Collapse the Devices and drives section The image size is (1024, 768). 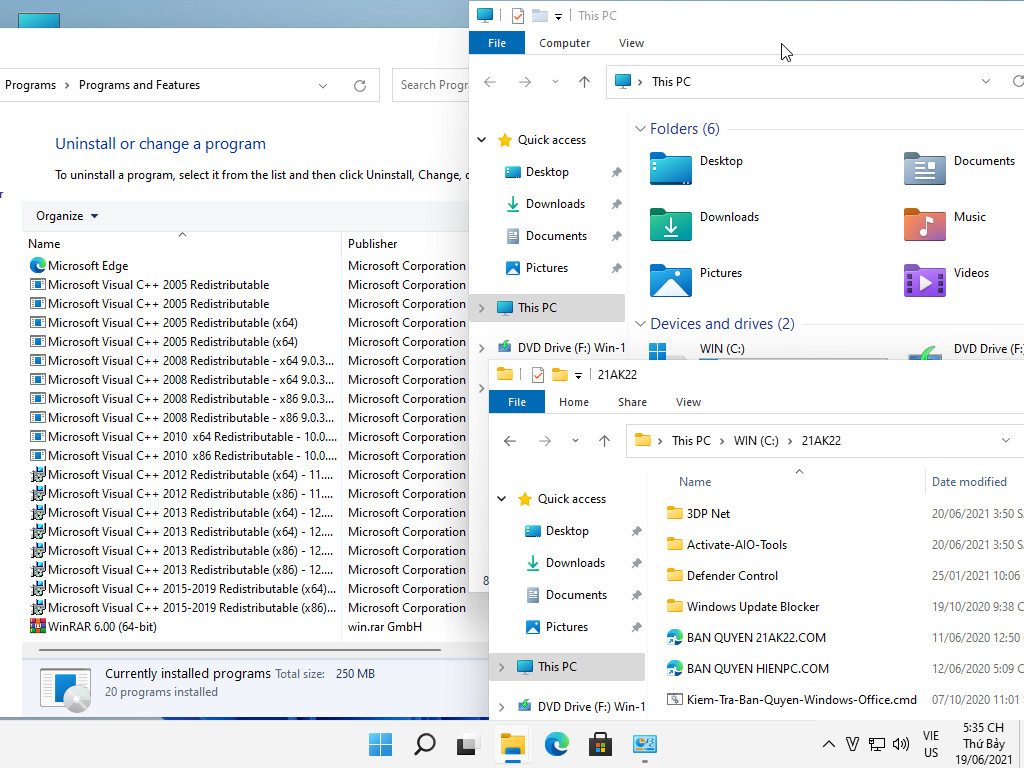[x=640, y=324]
